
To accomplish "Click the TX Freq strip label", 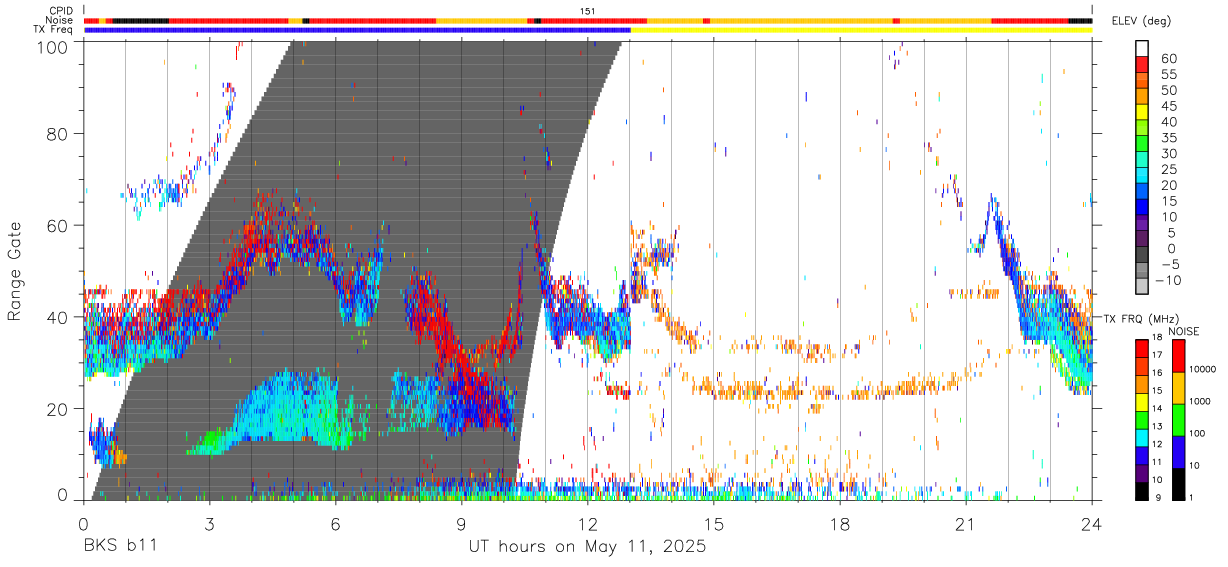I will click(x=54, y=30).
